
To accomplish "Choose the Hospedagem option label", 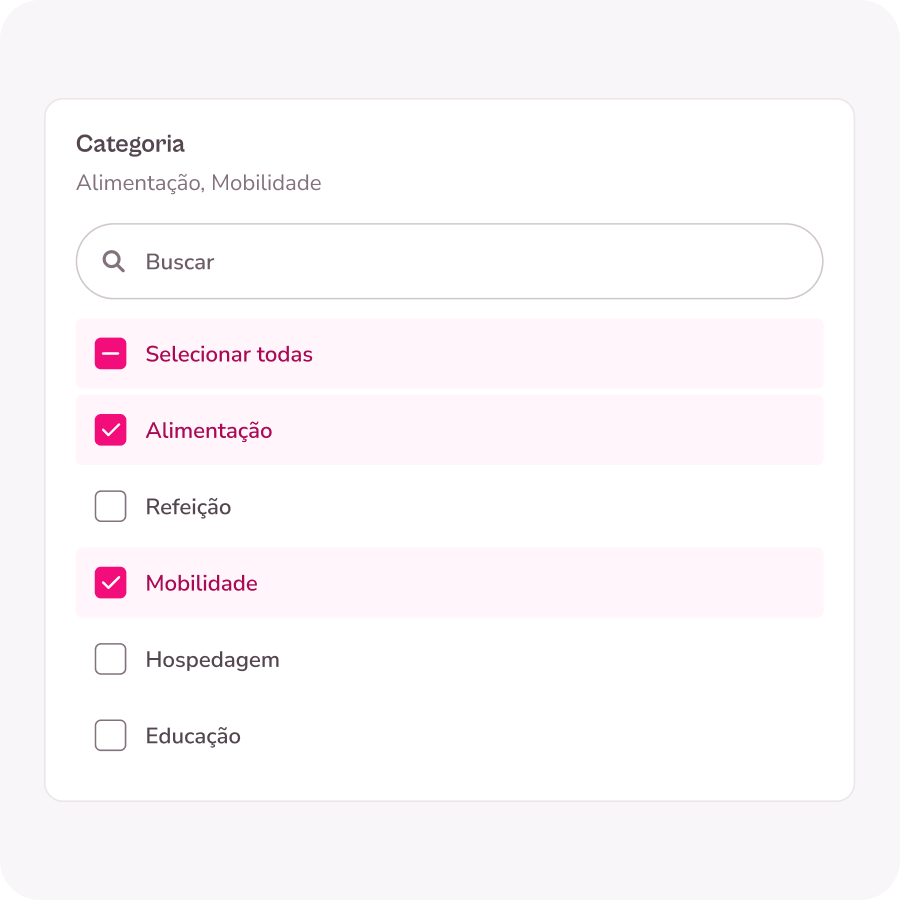I will click(x=212, y=659).
